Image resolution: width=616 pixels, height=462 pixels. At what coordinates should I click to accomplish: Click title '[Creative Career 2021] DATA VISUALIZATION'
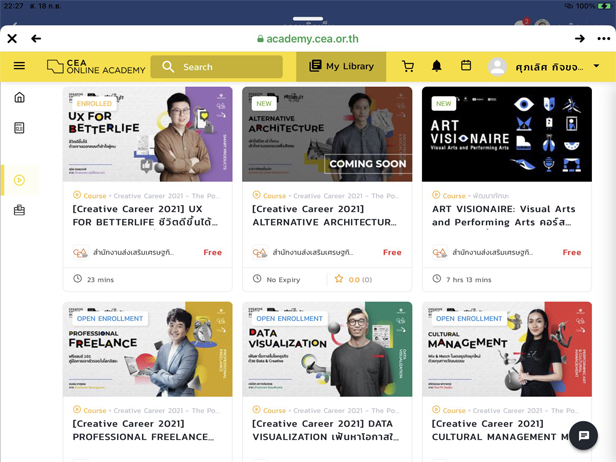(325, 430)
